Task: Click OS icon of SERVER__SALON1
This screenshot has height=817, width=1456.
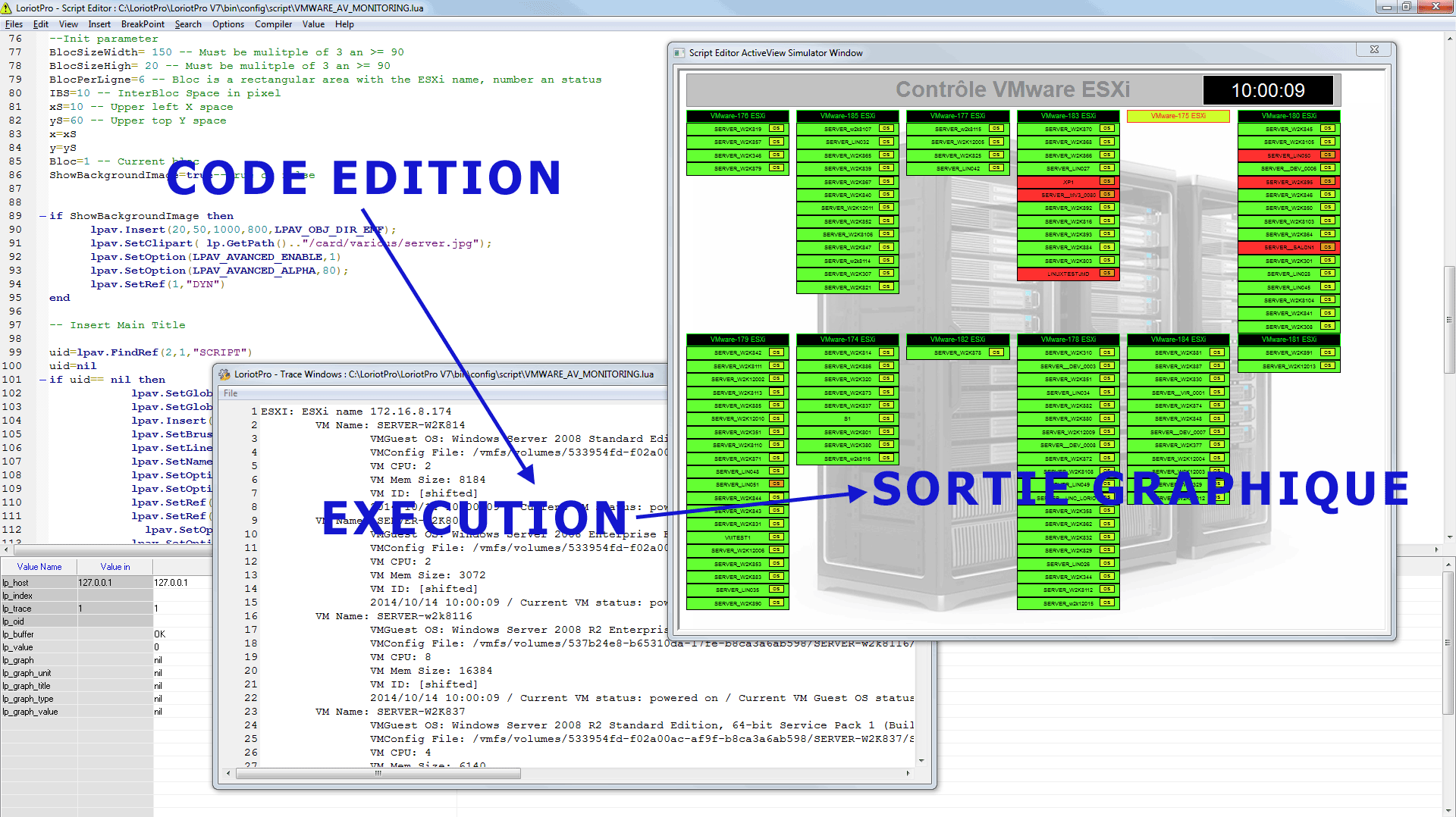Action: pos(1327,247)
